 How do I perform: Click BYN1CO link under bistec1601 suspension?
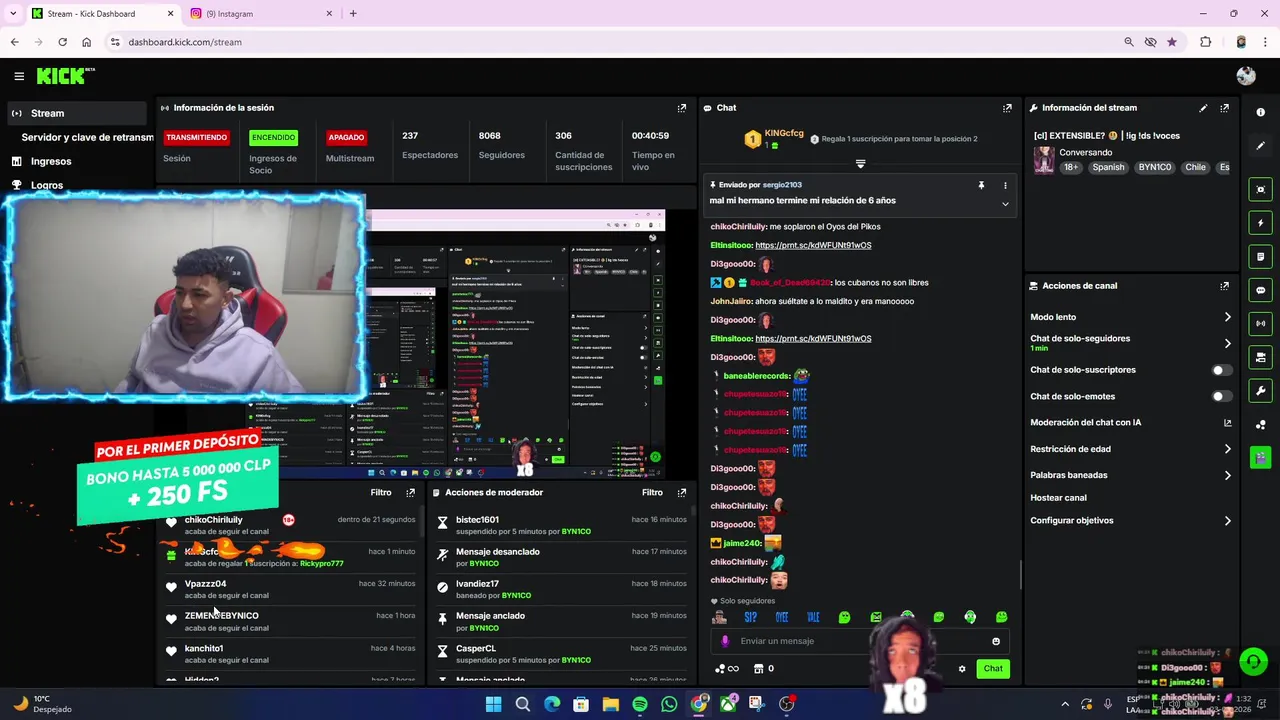pos(576,532)
